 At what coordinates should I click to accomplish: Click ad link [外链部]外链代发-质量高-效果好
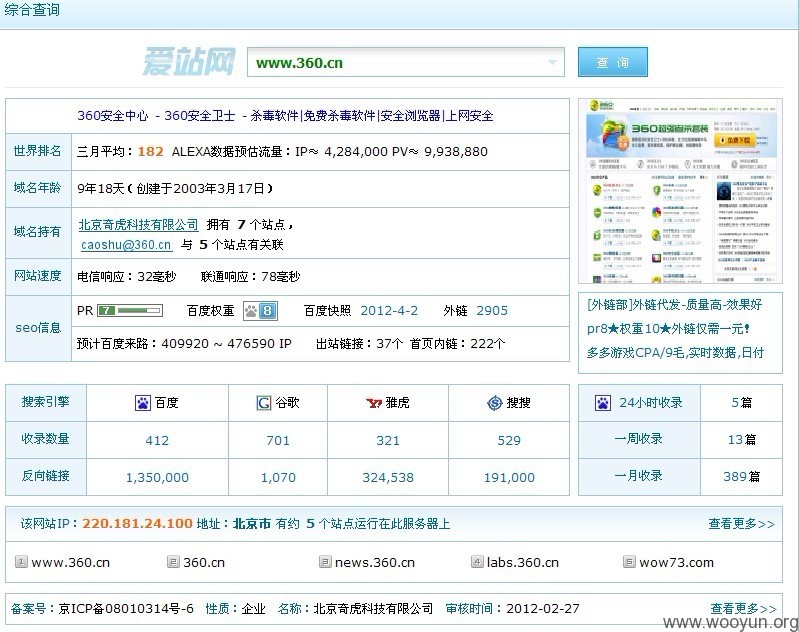point(674,305)
